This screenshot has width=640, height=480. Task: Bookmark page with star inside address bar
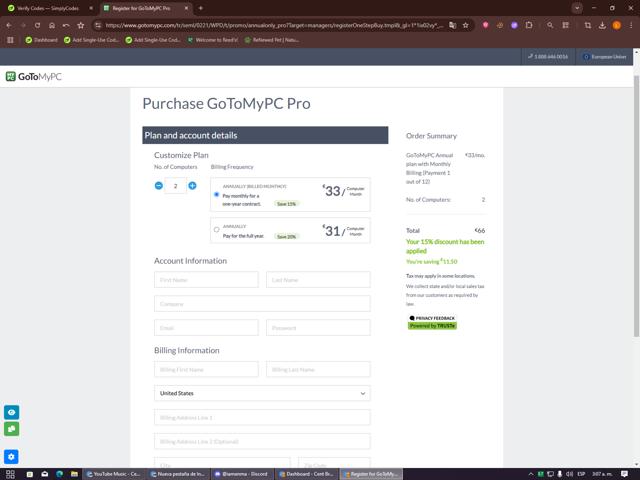(466, 25)
